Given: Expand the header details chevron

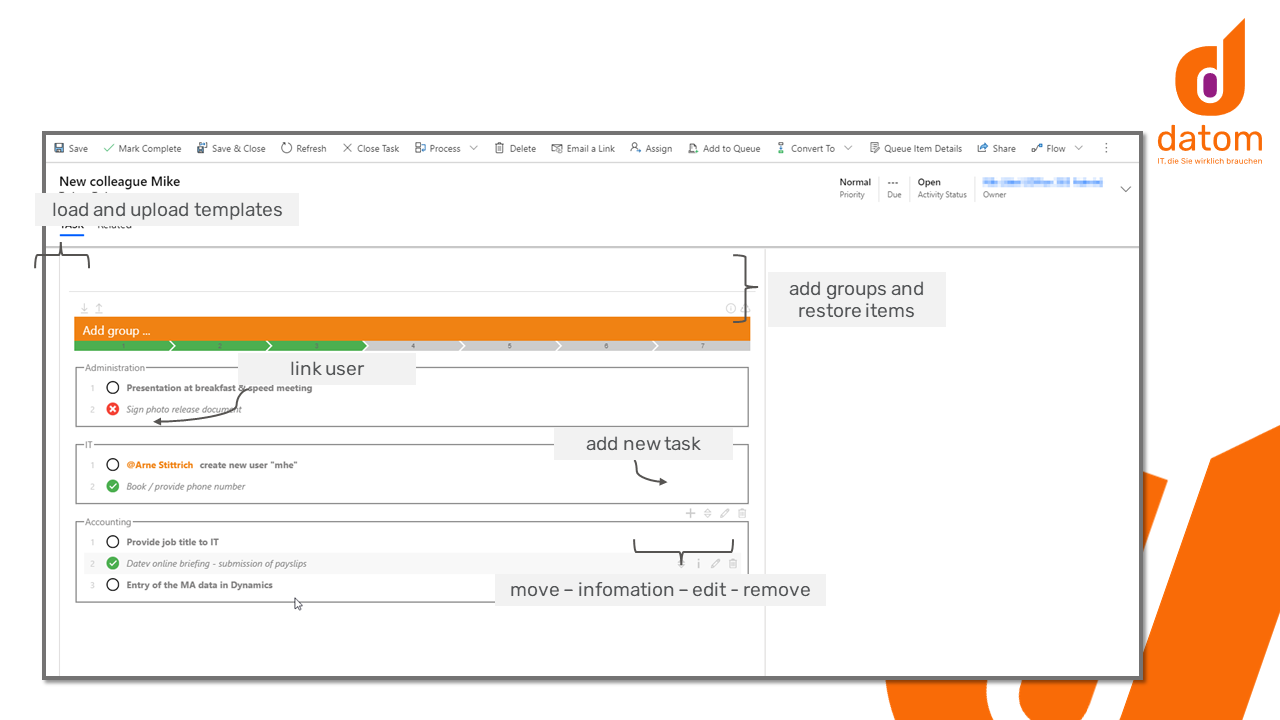Looking at the screenshot, I should coord(1125,189).
